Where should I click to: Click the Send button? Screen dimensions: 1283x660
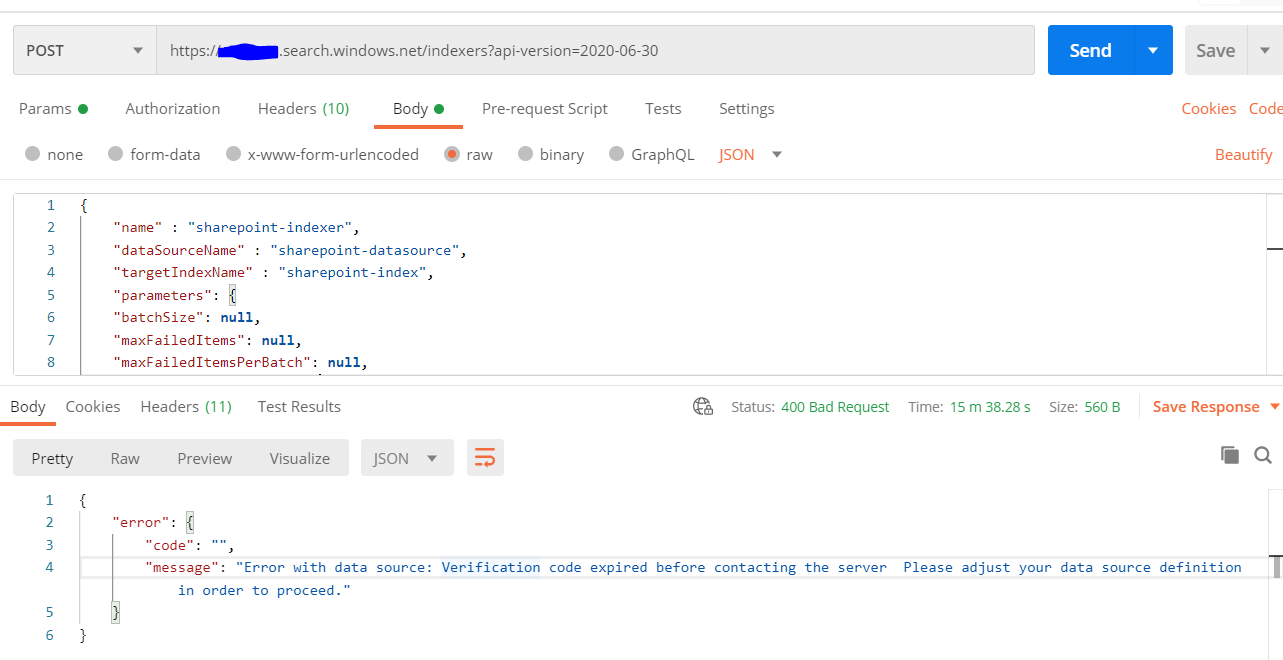(x=1090, y=50)
